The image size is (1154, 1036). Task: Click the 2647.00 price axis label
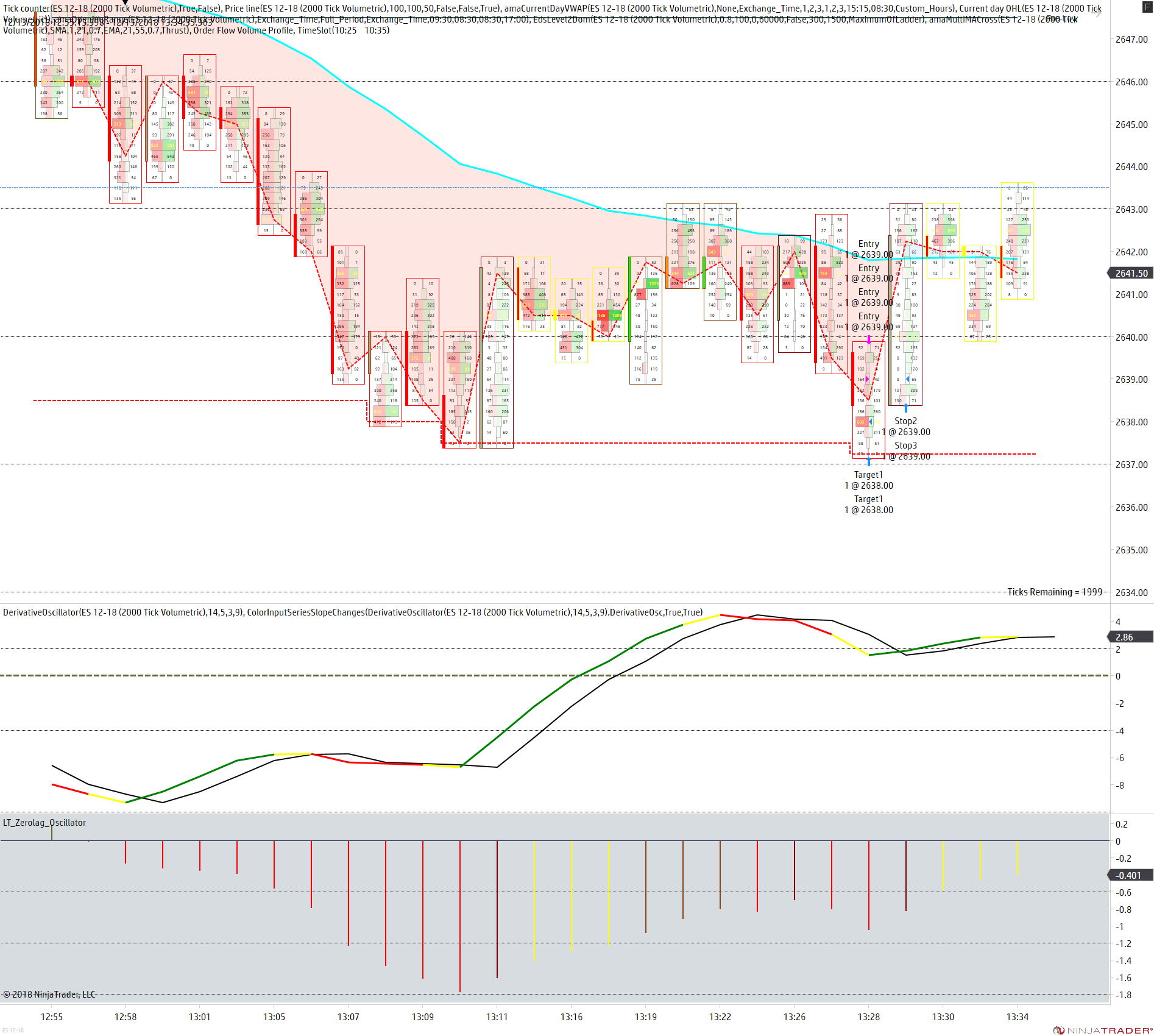pyautogui.click(x=1131, y=39)
